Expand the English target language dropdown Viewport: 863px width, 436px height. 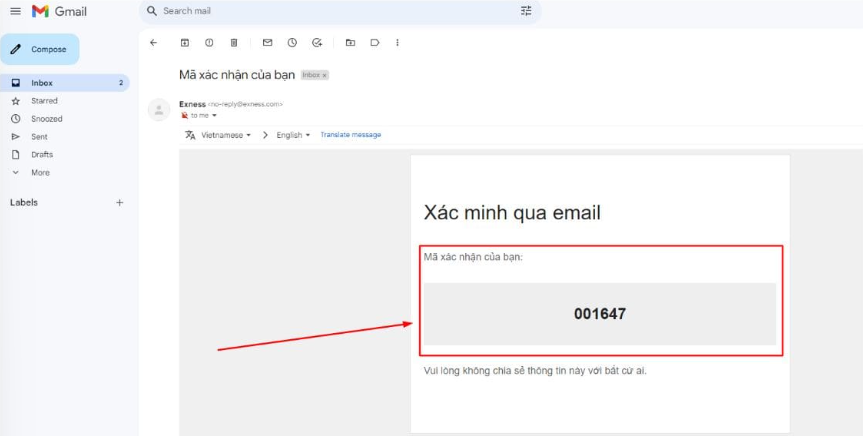click(x=293, y=135)
